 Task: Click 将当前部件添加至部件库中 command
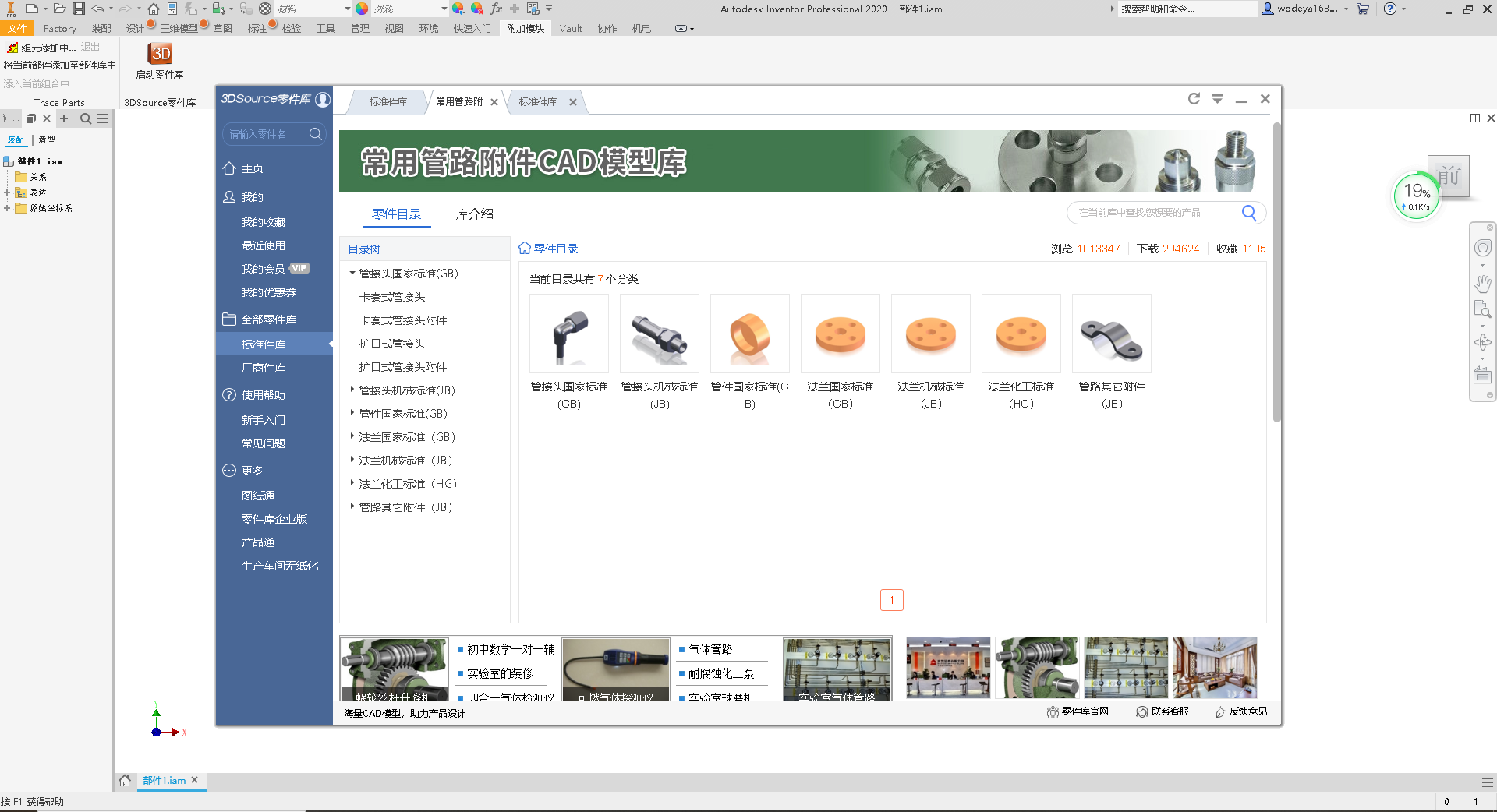60,65
